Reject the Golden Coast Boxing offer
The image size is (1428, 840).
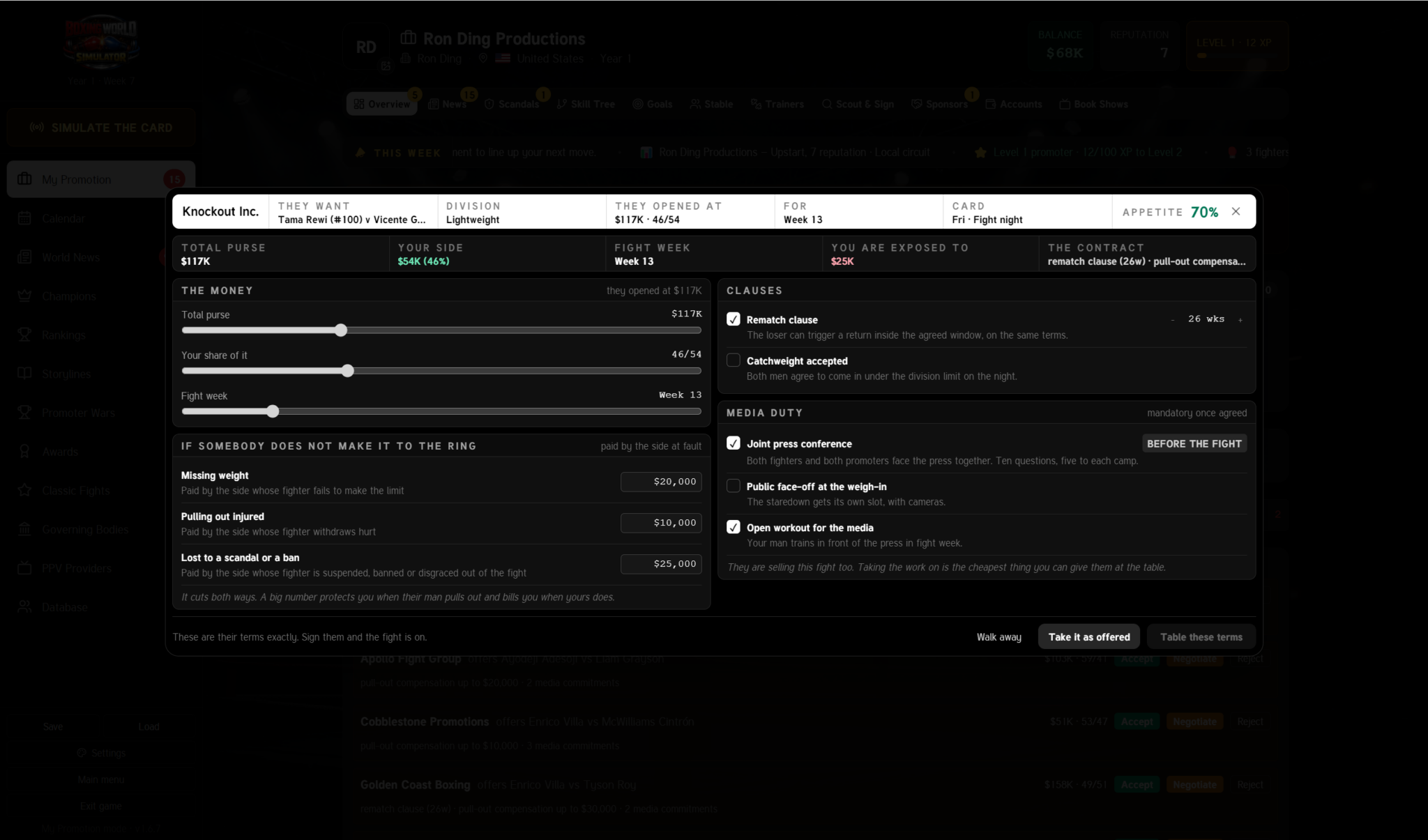[1250, 785]
